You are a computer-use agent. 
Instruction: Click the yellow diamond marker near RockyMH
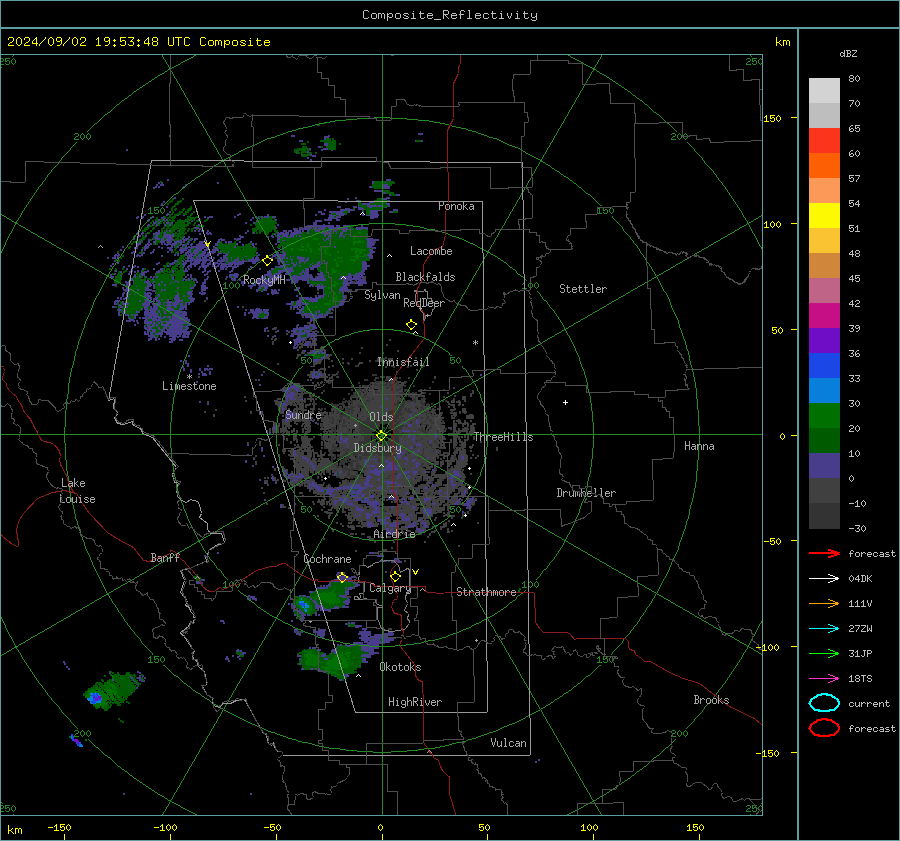267,261
